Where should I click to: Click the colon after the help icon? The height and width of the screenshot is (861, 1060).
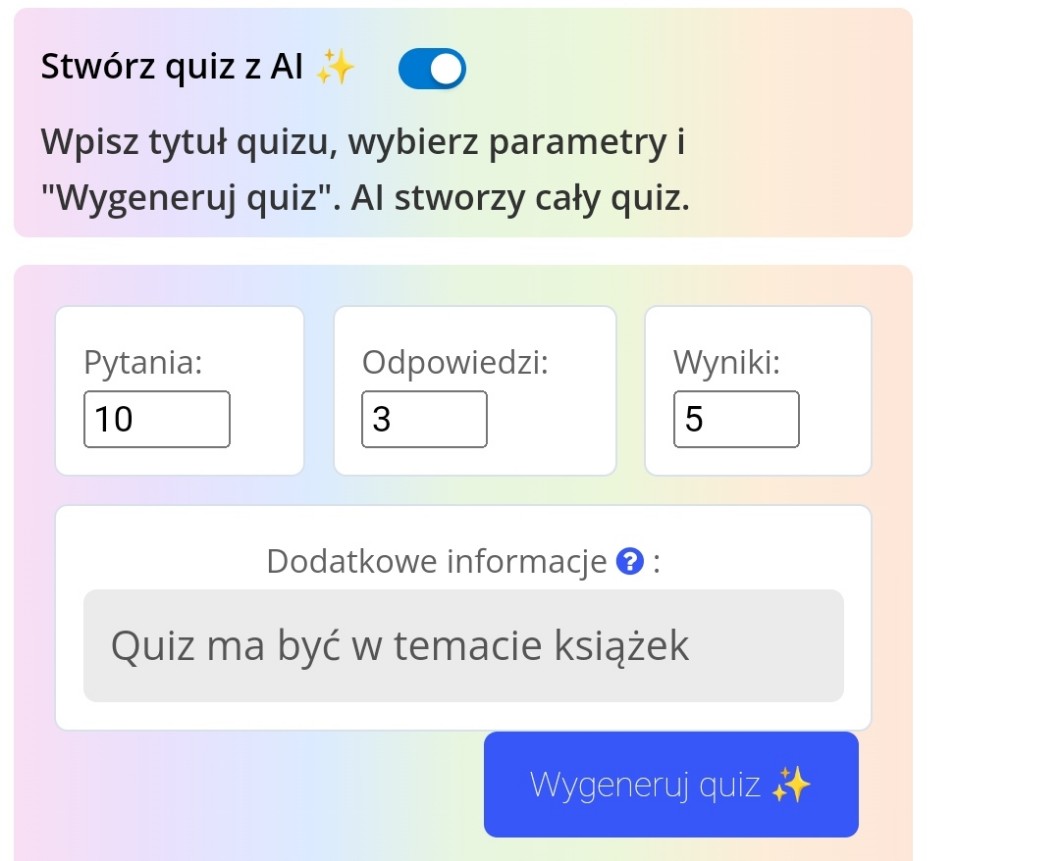pos(656,564)
